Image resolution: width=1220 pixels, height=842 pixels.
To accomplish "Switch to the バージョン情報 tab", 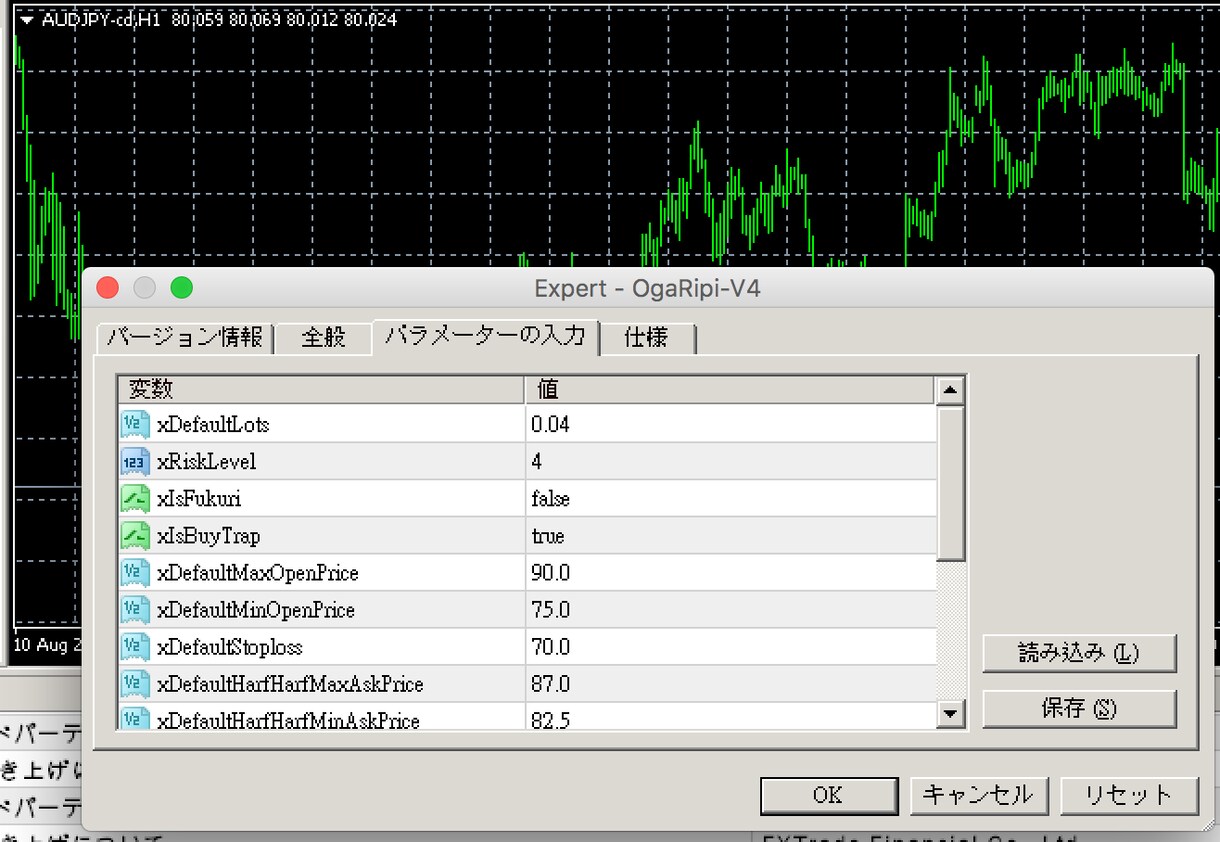I will (x=185, y=337).
